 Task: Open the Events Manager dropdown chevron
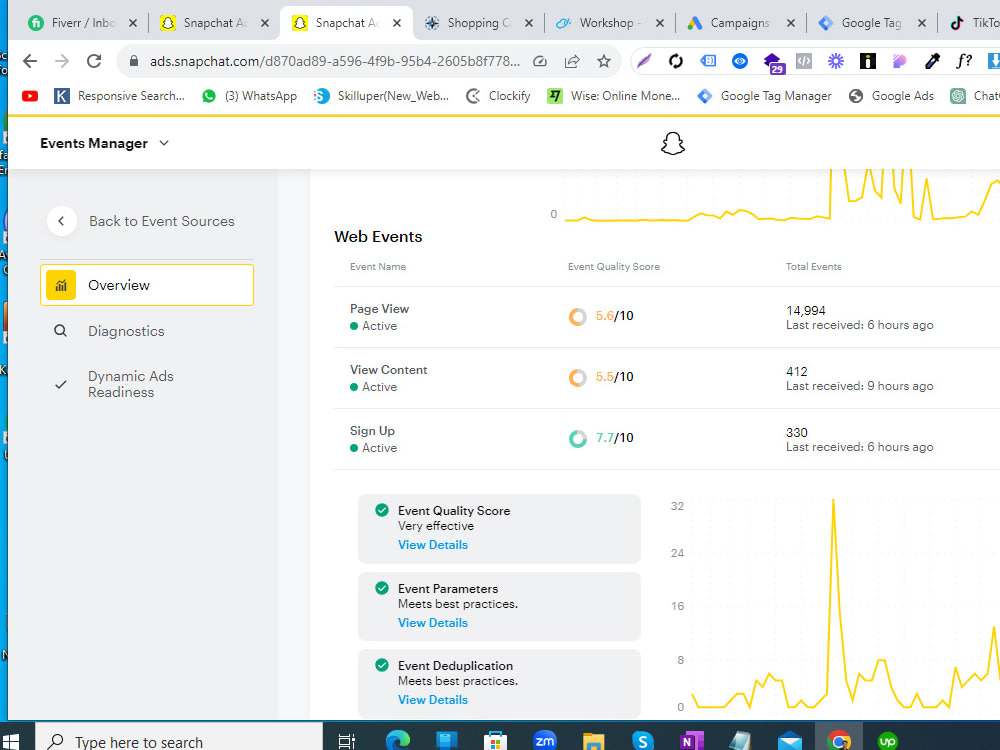tap(163, 143)
